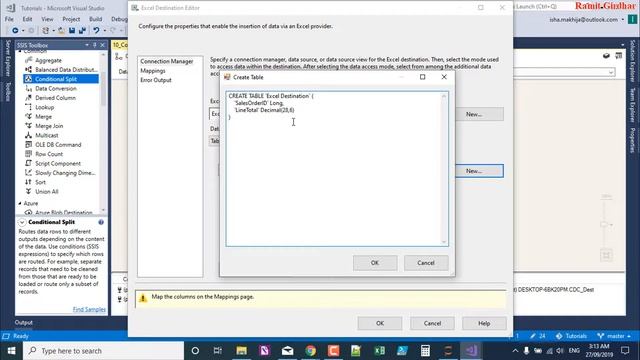This screenshot has width=640, height=360.
Task: Click inside the CREATE TABLE SQL text area
Action: click(x=333, y=169)
